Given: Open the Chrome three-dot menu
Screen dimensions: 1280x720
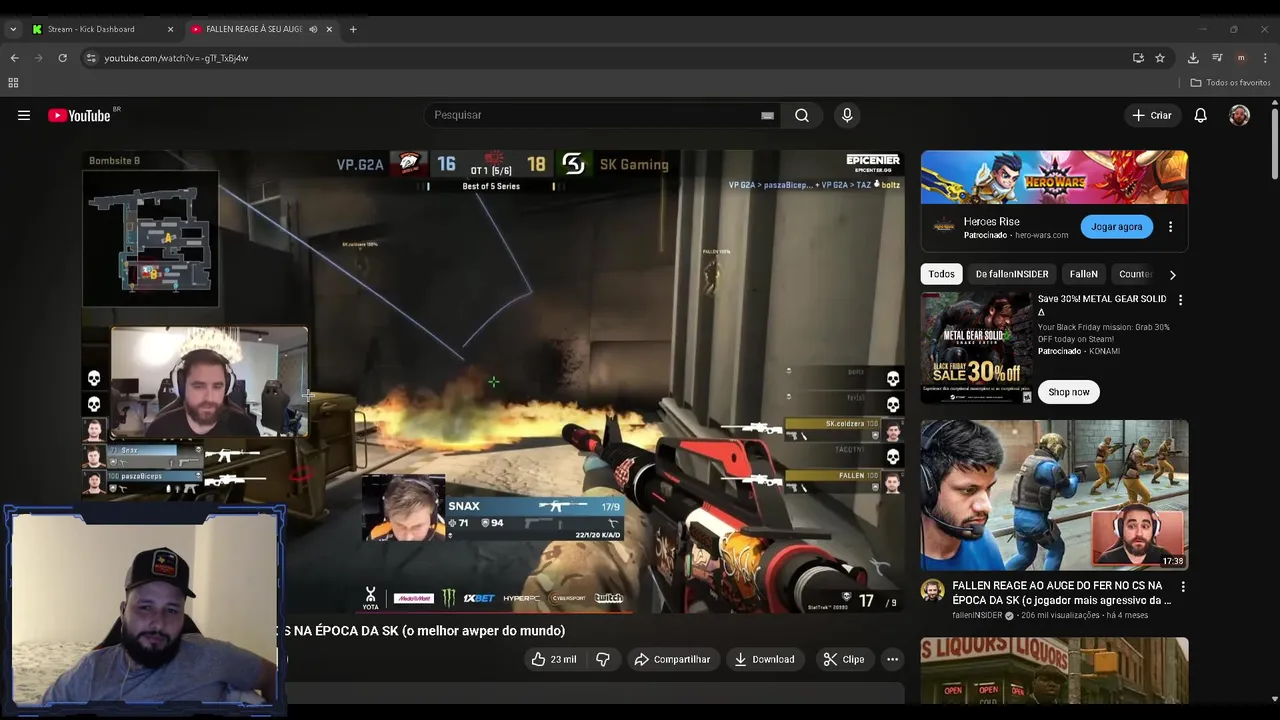Looking at the screenshot, I should point(1265,58).
